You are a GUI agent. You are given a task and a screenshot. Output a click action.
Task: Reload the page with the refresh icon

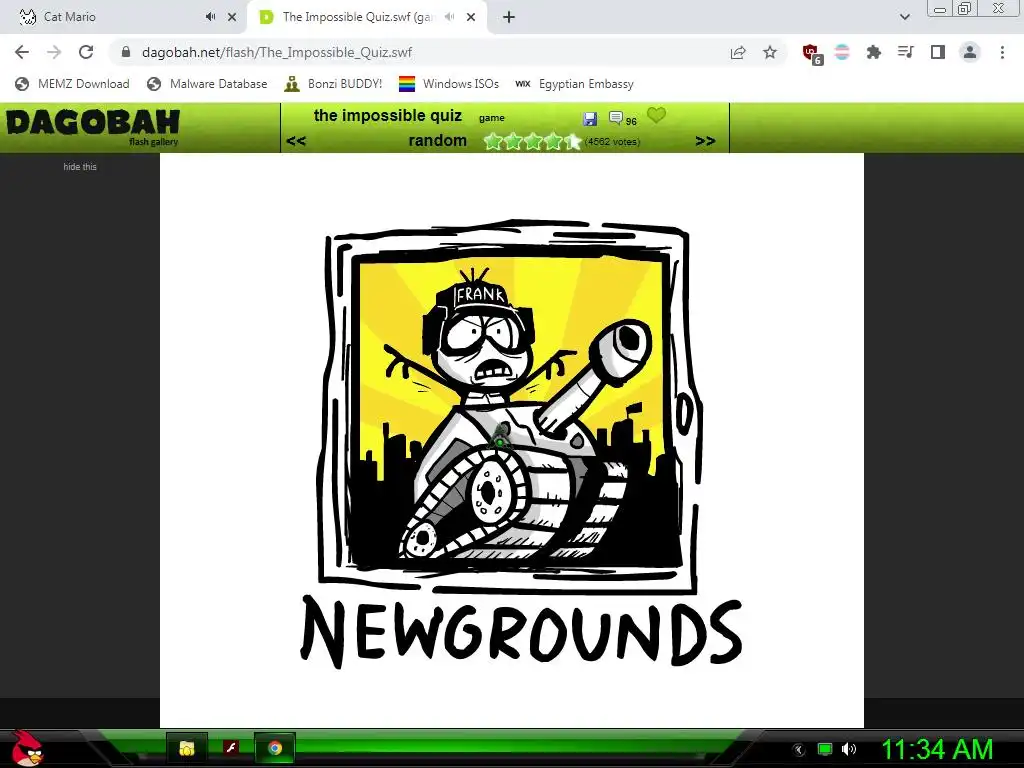click(86, 52)
